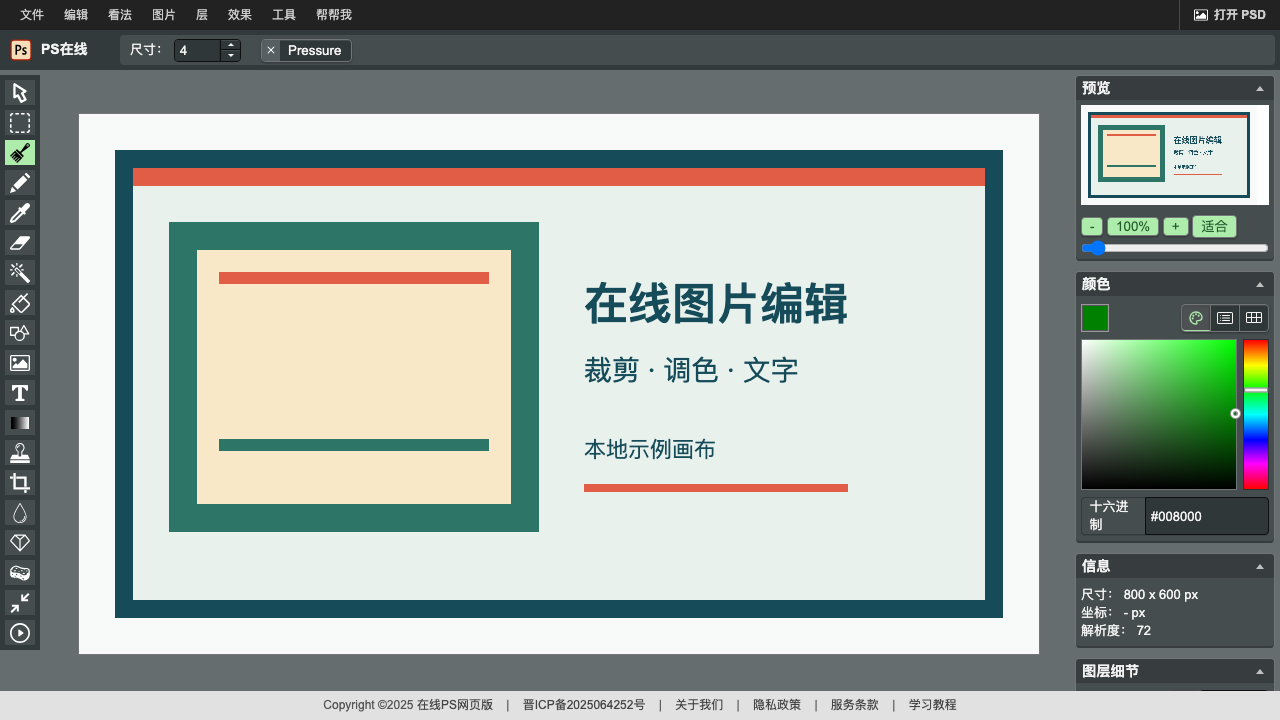Collapse the 颜色 panel
This screenshot has height=720, width=1280.
pos(1260,284)
